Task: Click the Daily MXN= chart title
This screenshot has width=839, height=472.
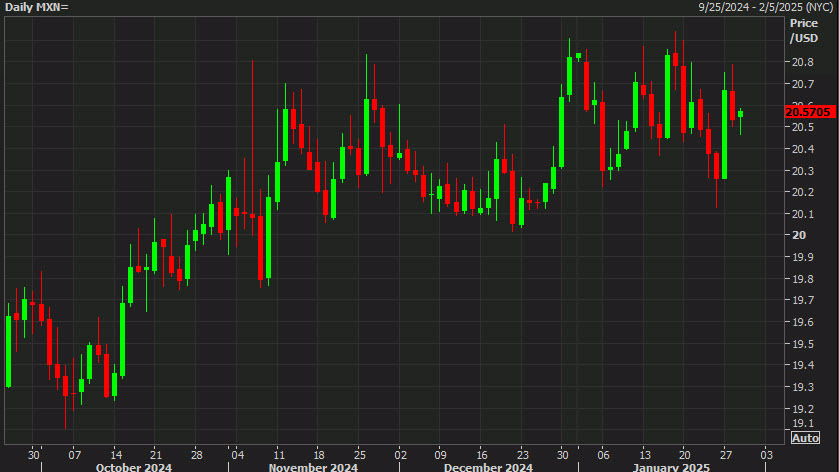Action: pyautogui.click(x=36, y=7)
